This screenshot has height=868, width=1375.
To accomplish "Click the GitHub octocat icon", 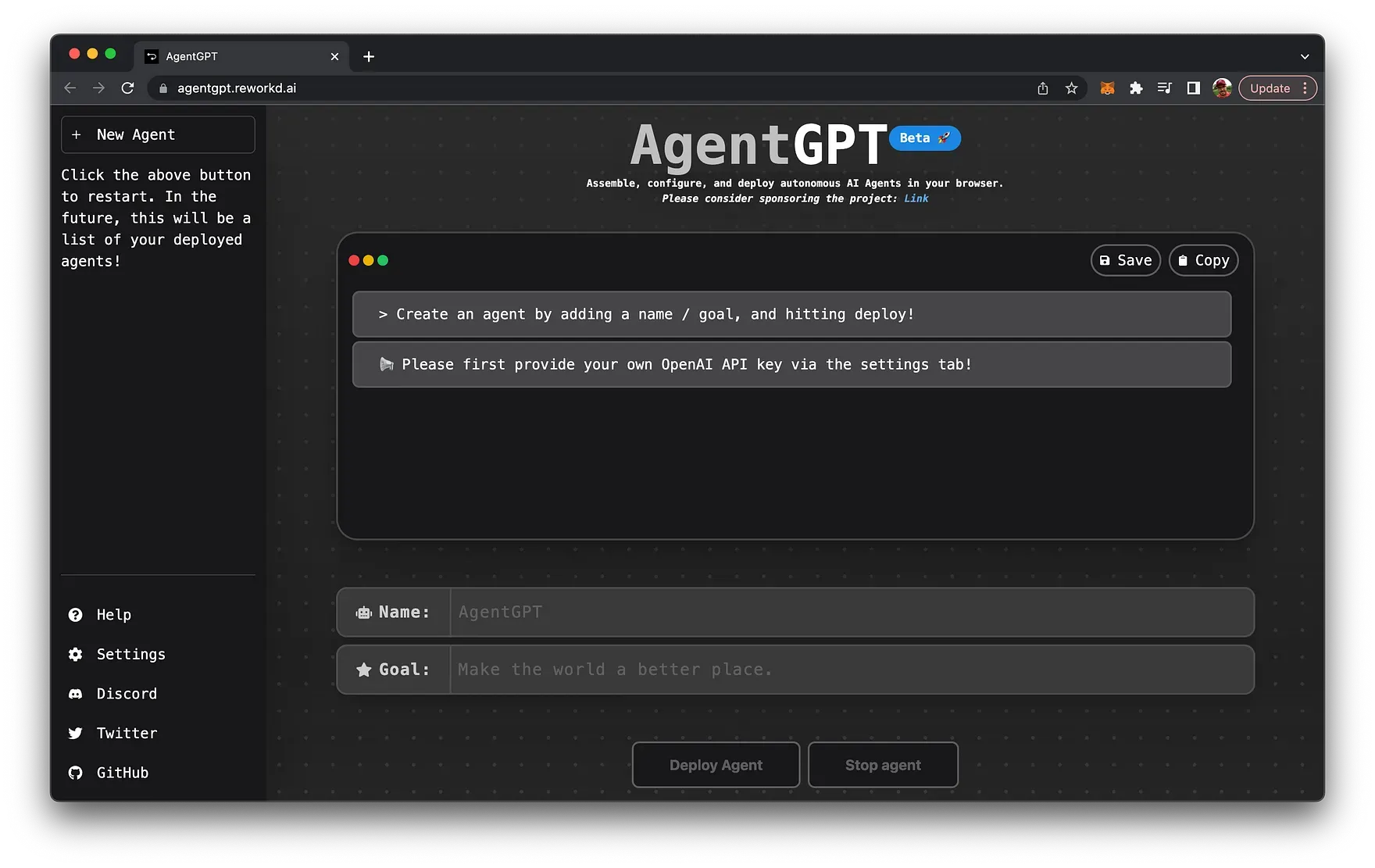I will 75,773.
